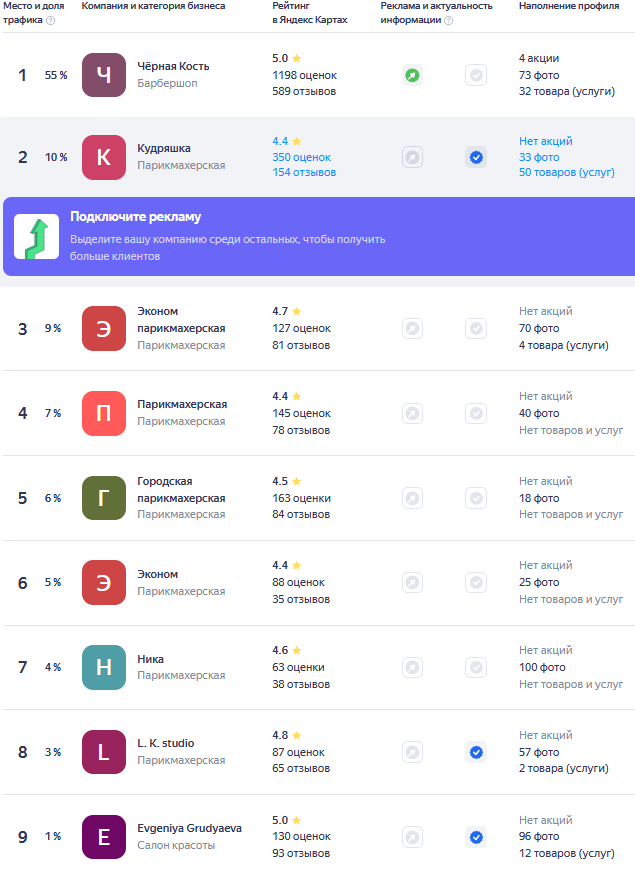Open the Нет акций link for Кудряшка
The width and height of the screenshot is (635, 875).
pos(546,141)
